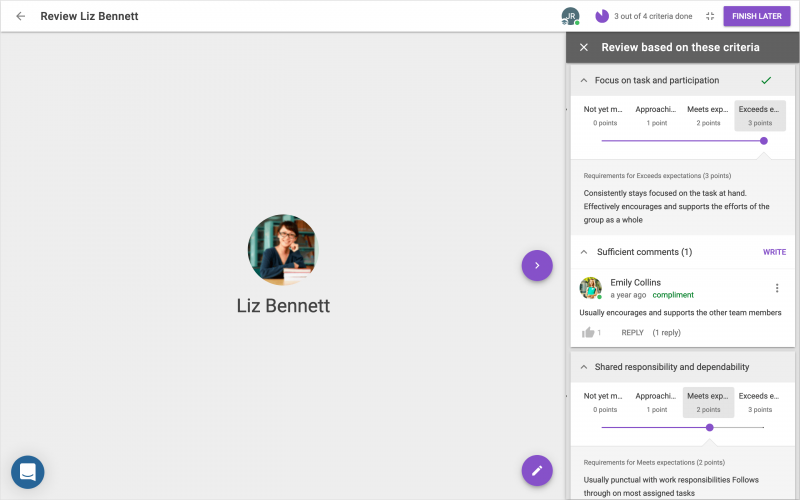Click the FINISH LATER button

point(756,16)
